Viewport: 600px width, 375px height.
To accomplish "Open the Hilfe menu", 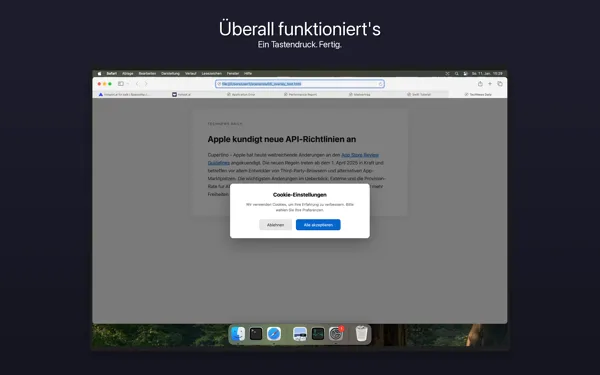I will pyautogui.click(x=248, y=73).
